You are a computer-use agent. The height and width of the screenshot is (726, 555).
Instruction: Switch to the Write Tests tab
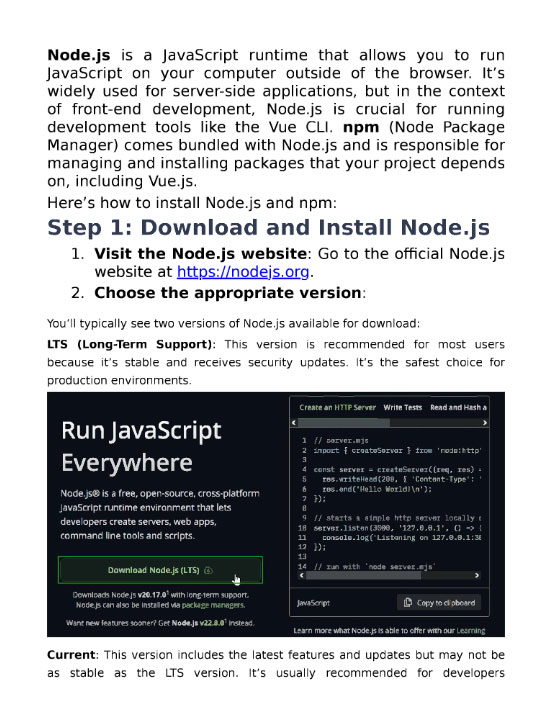coord(403,407)
